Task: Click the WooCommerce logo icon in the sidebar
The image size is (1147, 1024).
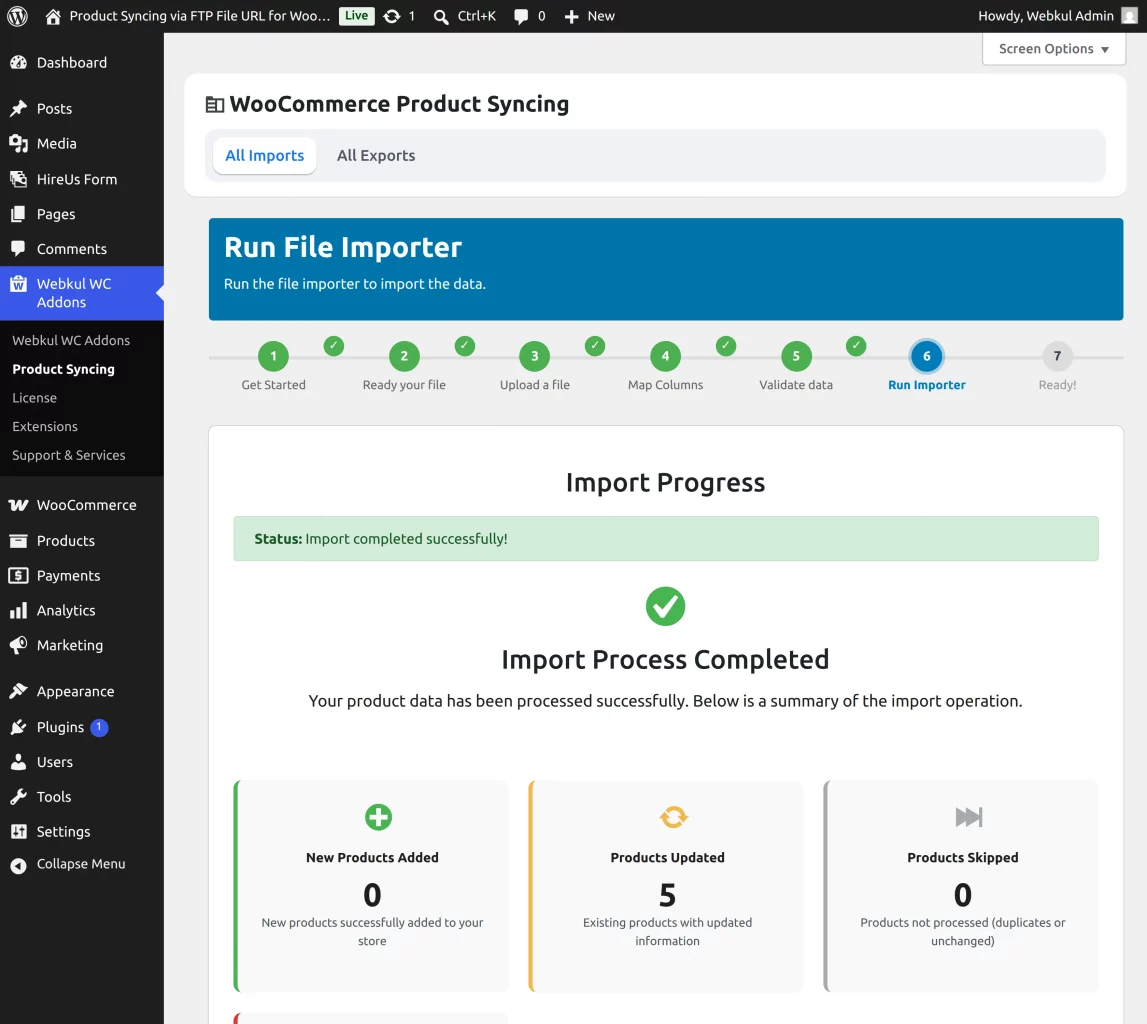Action: tap(18, 505)
